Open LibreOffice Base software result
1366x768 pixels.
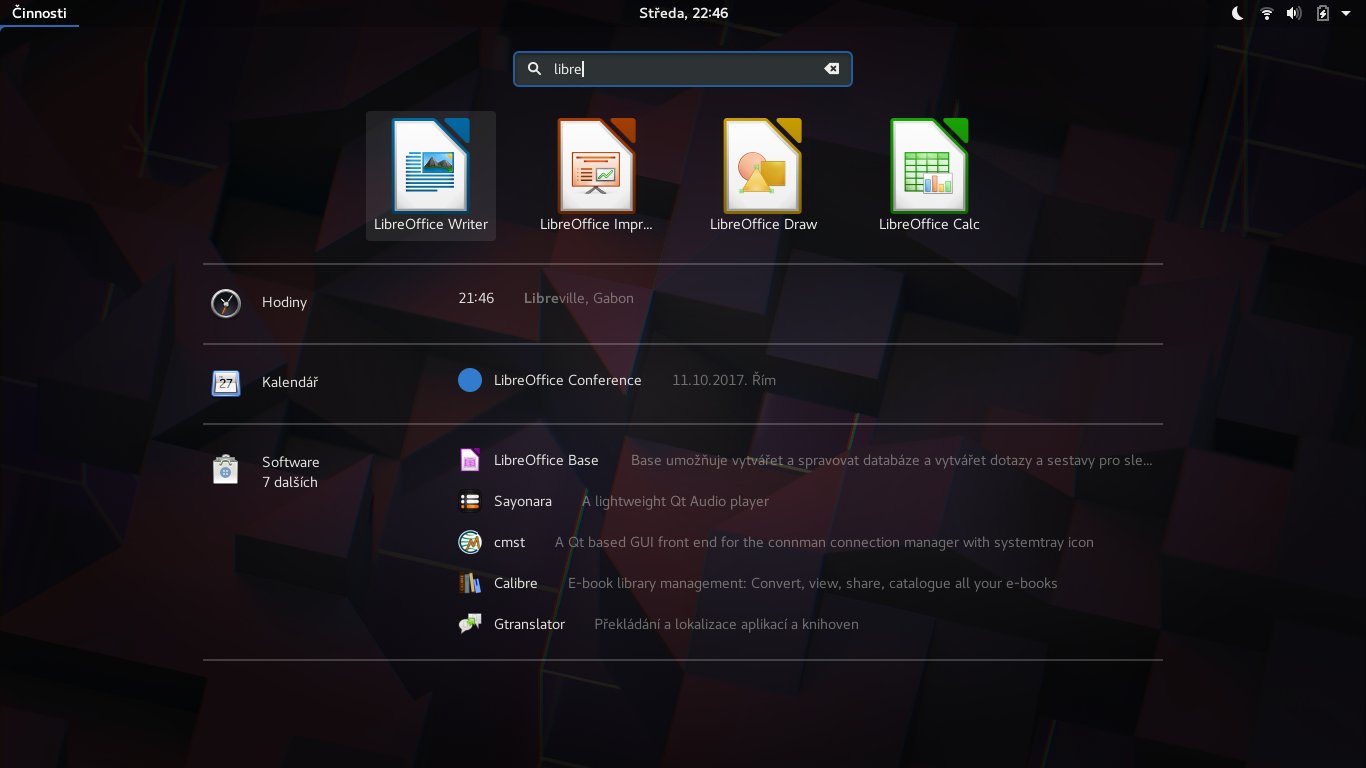(x=546, y=460)
